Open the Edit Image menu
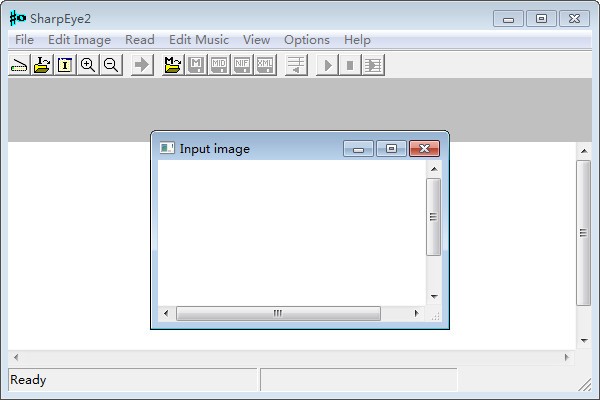The width and height of the screenshot is (600, 400). [x=79, y=40]
